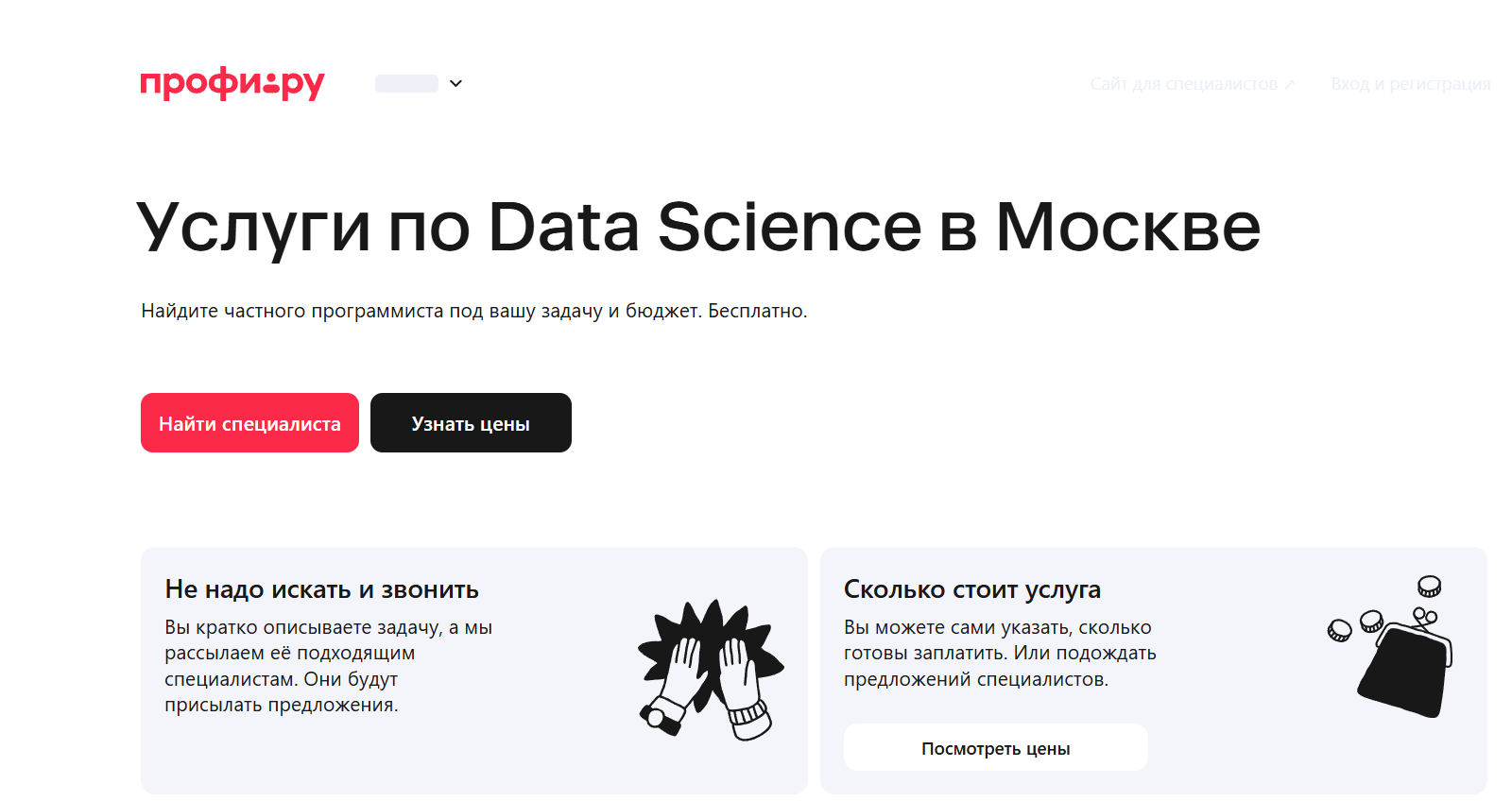Click the high-five hands illustration
Viewport: 1512px width, 801px height.
(x=711, y=667)
